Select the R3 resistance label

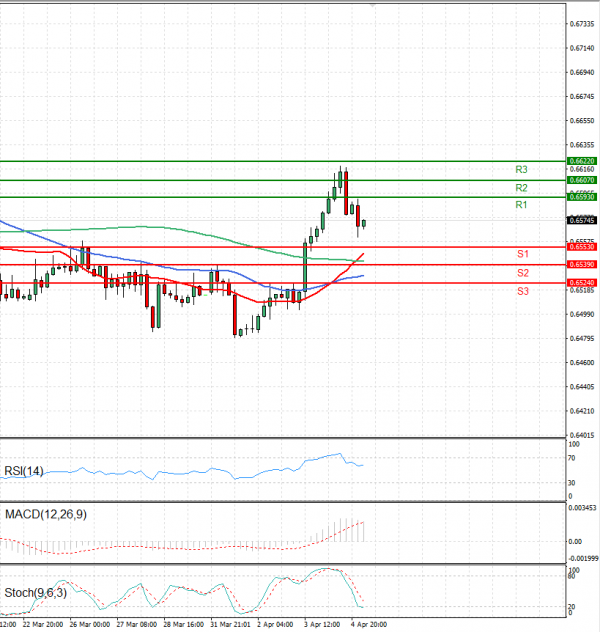[522, 170]
